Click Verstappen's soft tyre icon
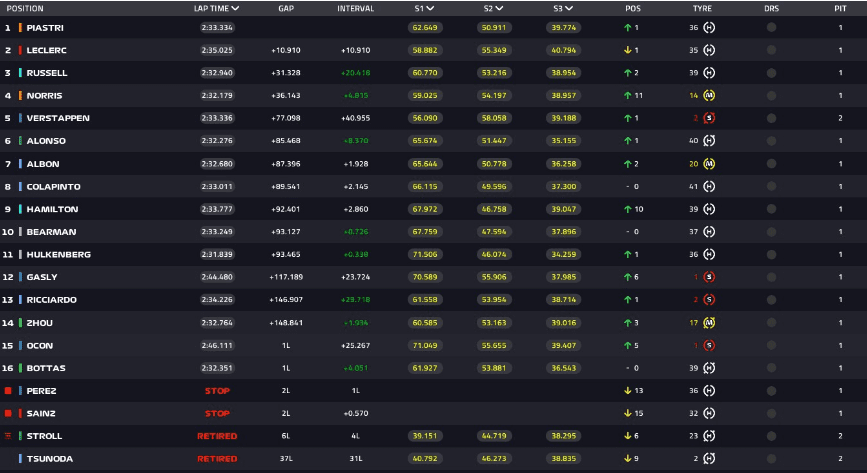Screen dimensions: 867x473 click(x=709, y=118)
